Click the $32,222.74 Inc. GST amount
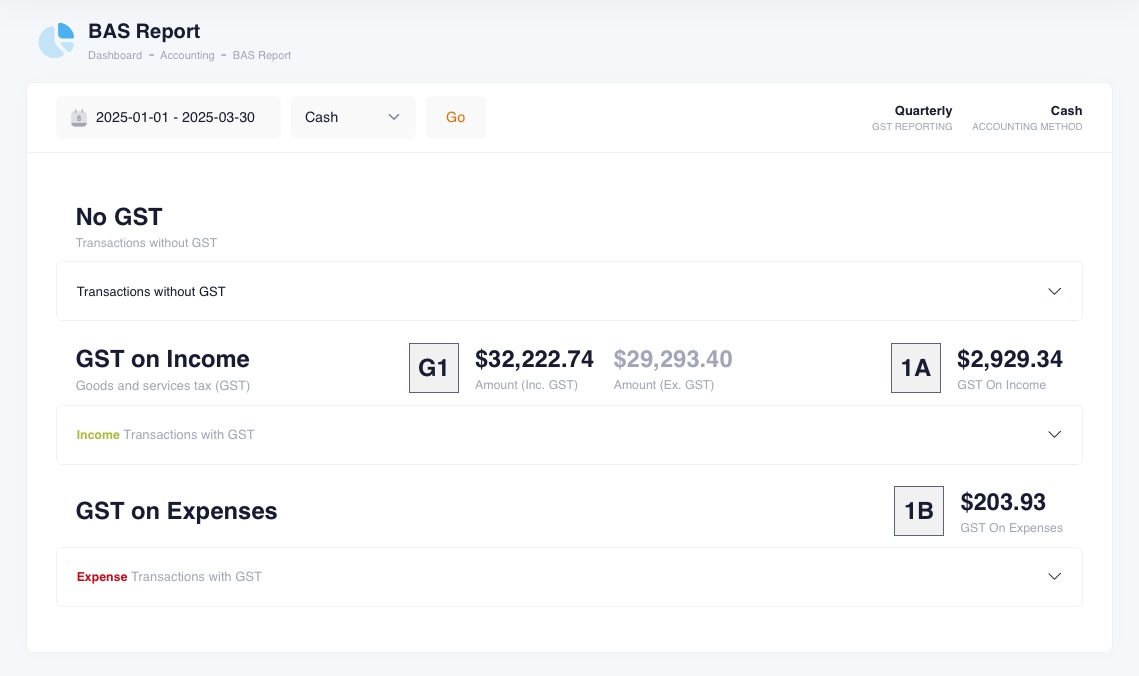Image resolution: width=1139 pixels, height=676 pixels. tap(534, 359)
